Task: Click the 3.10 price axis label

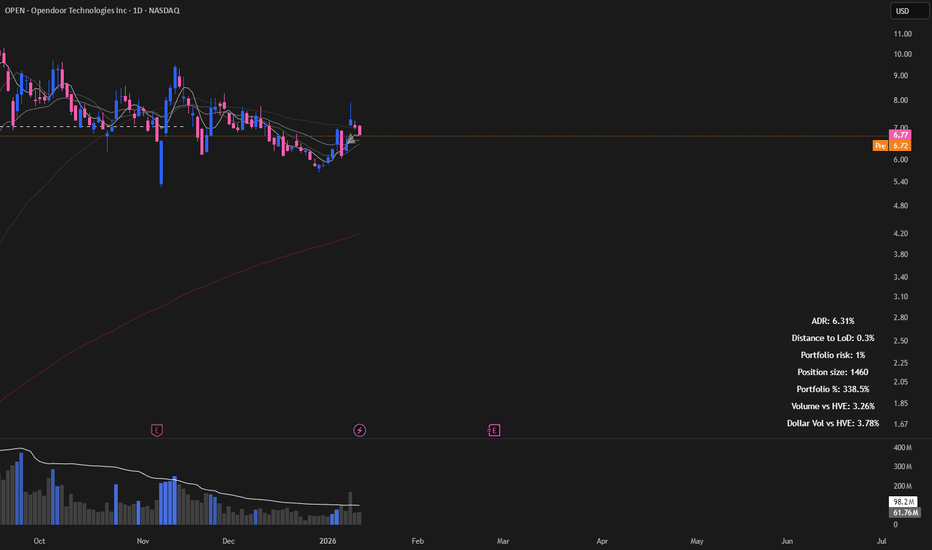Action: coord(900,297)
